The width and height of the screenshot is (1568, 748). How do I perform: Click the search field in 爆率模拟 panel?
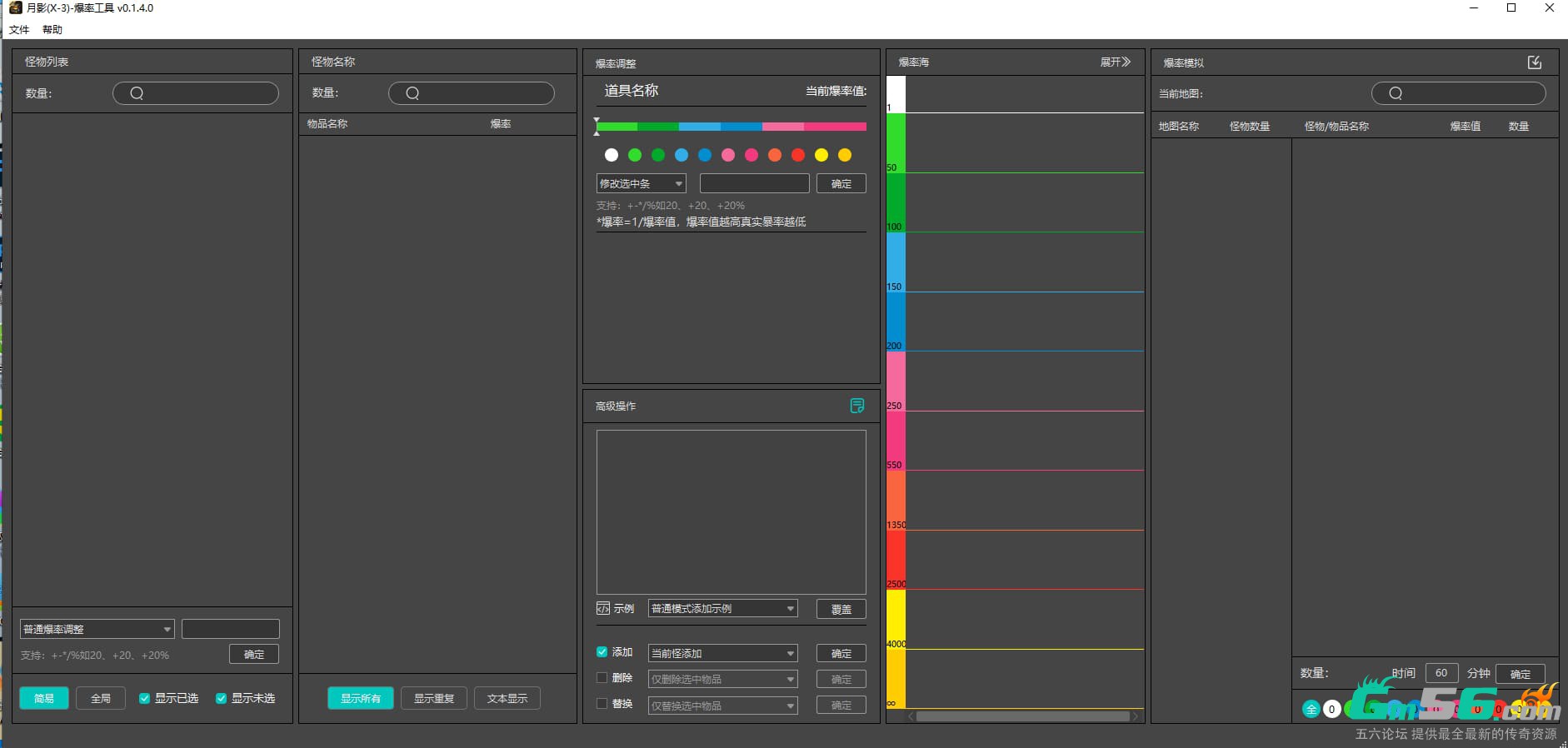click(1459, 93)
